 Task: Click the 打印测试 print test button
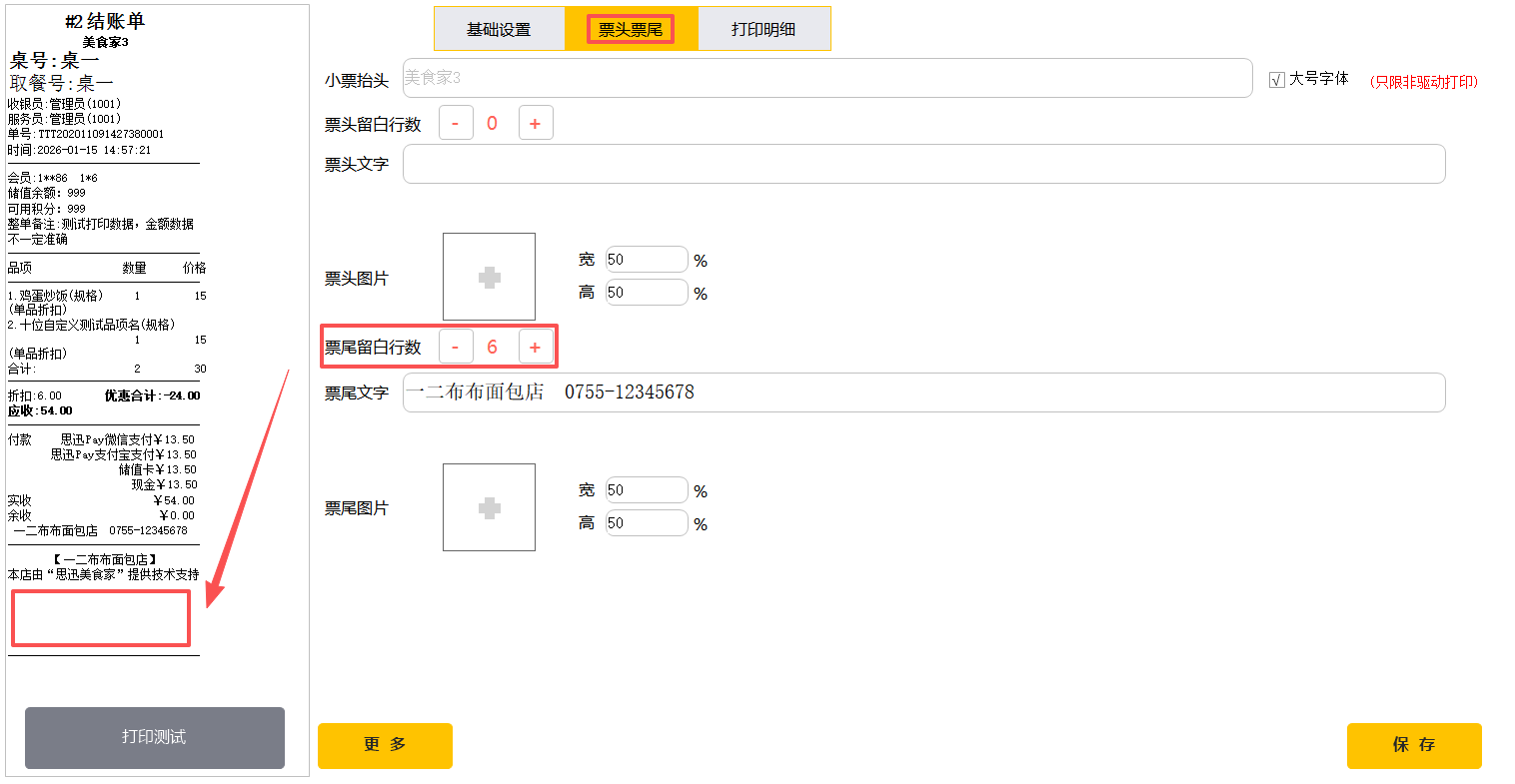click(x=154, y=737)
